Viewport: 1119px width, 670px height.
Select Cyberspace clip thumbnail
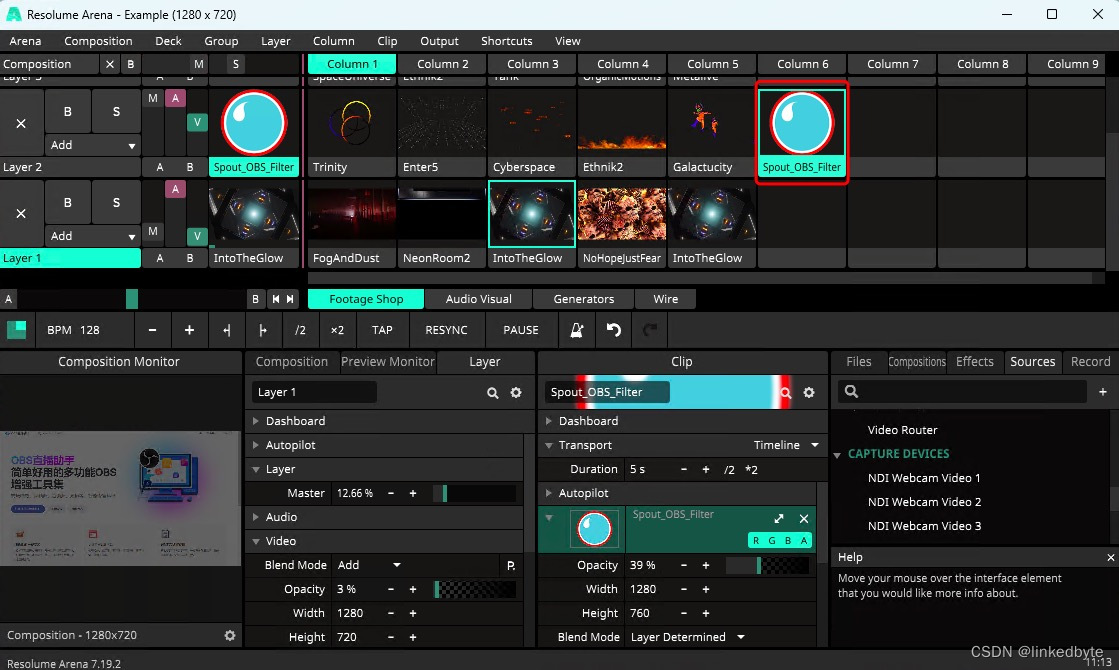pos(532,123)
